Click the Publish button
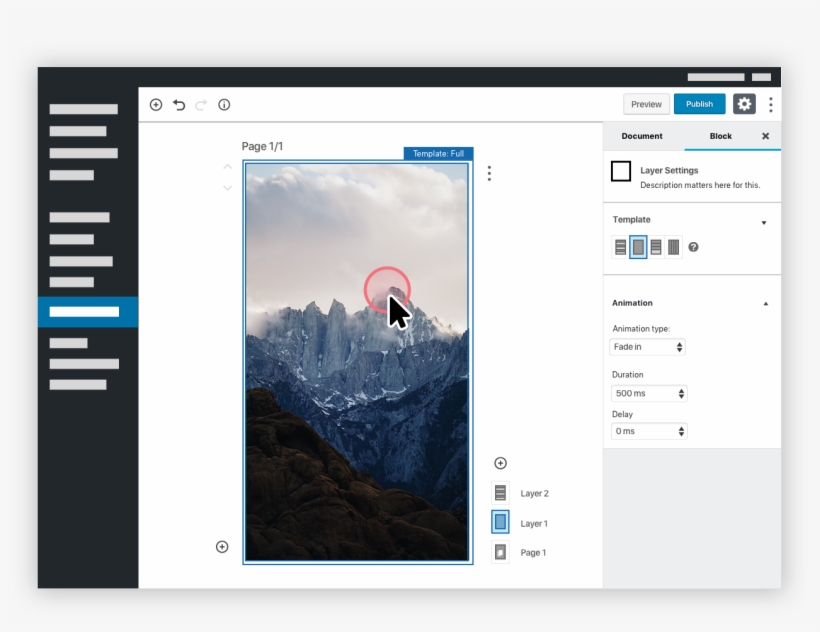The height and width of the screenshot is (632, 820). [x=699, y=104]
